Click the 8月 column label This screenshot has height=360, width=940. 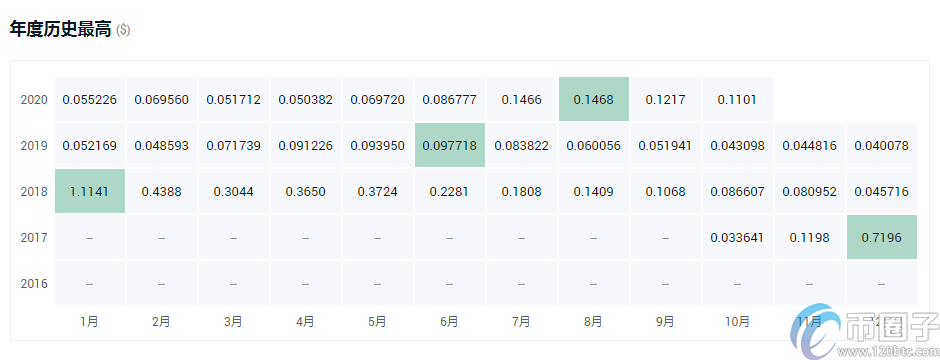click(593, 322)
